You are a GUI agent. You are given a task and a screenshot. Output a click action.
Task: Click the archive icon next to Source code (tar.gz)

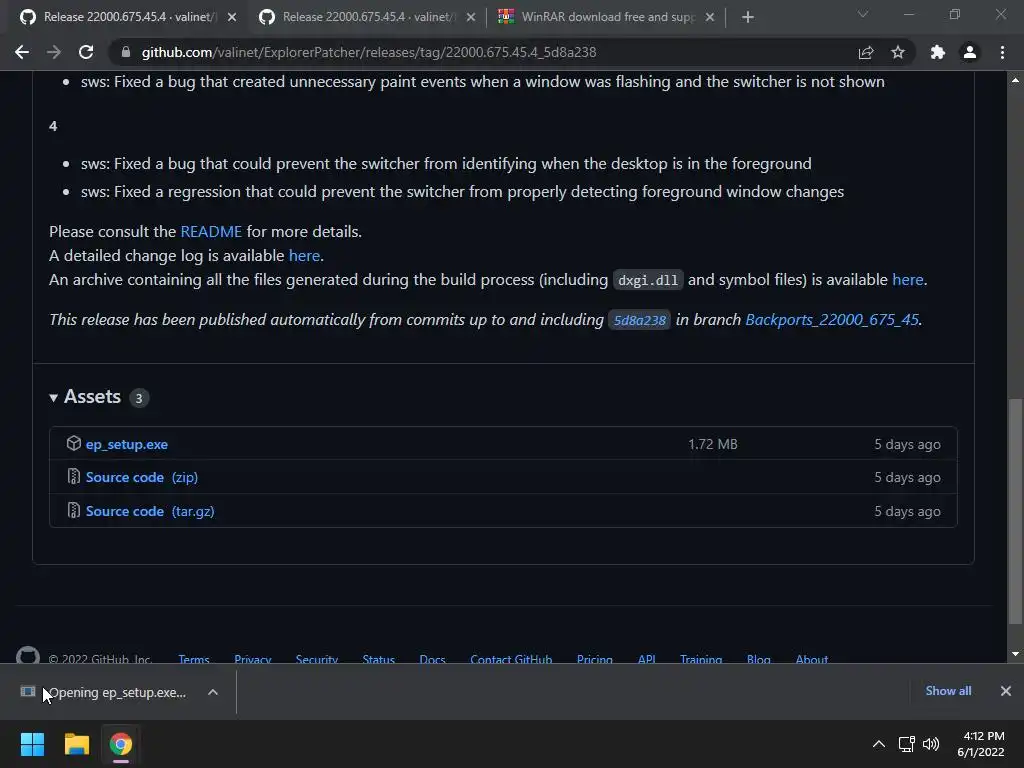point(73,511)
